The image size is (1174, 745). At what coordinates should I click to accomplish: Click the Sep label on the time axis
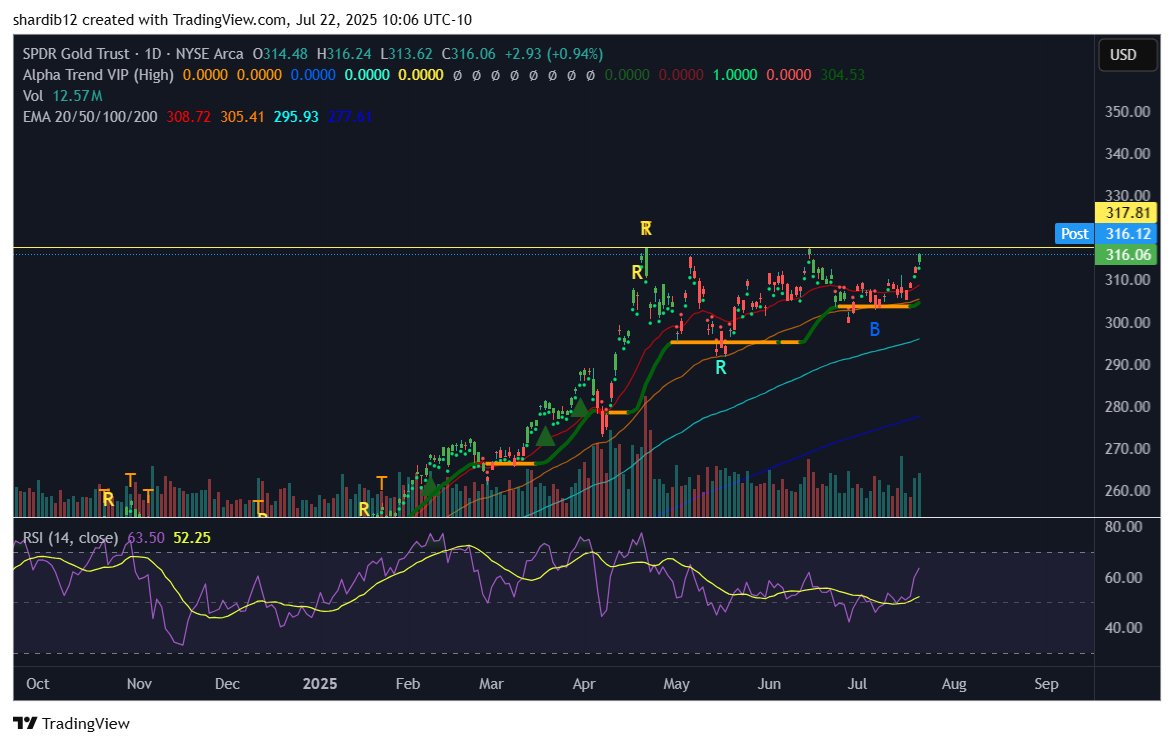pos(1046,684)
